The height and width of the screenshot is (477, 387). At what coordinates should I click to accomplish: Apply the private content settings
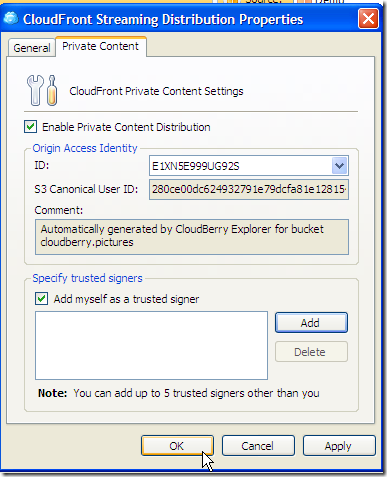click(x=339, y=446)
